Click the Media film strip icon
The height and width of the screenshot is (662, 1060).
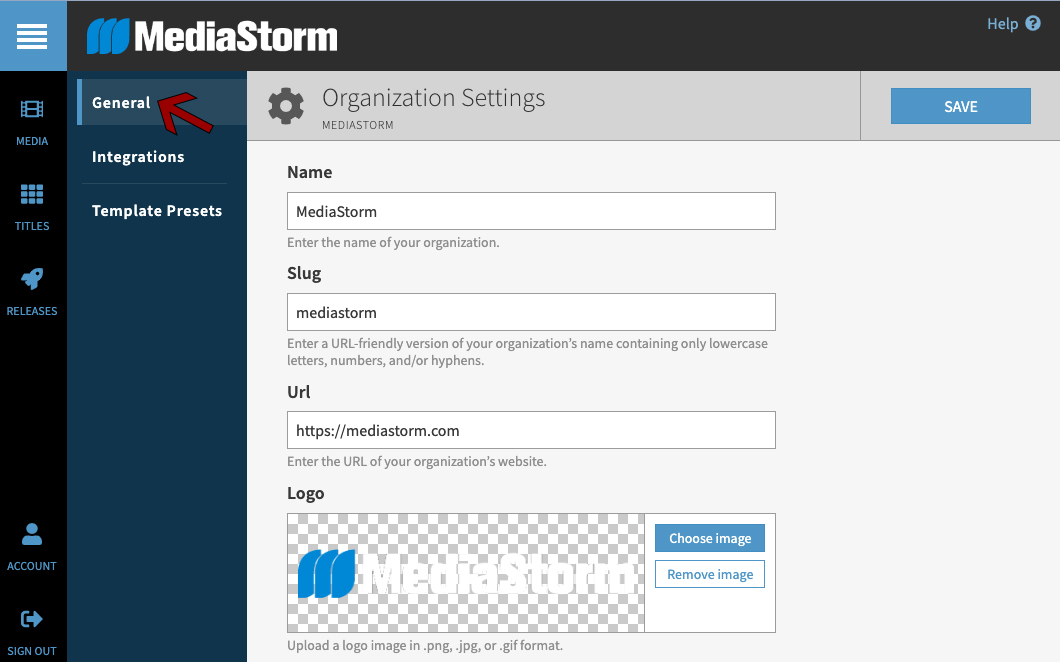click(x=32, y=110)
